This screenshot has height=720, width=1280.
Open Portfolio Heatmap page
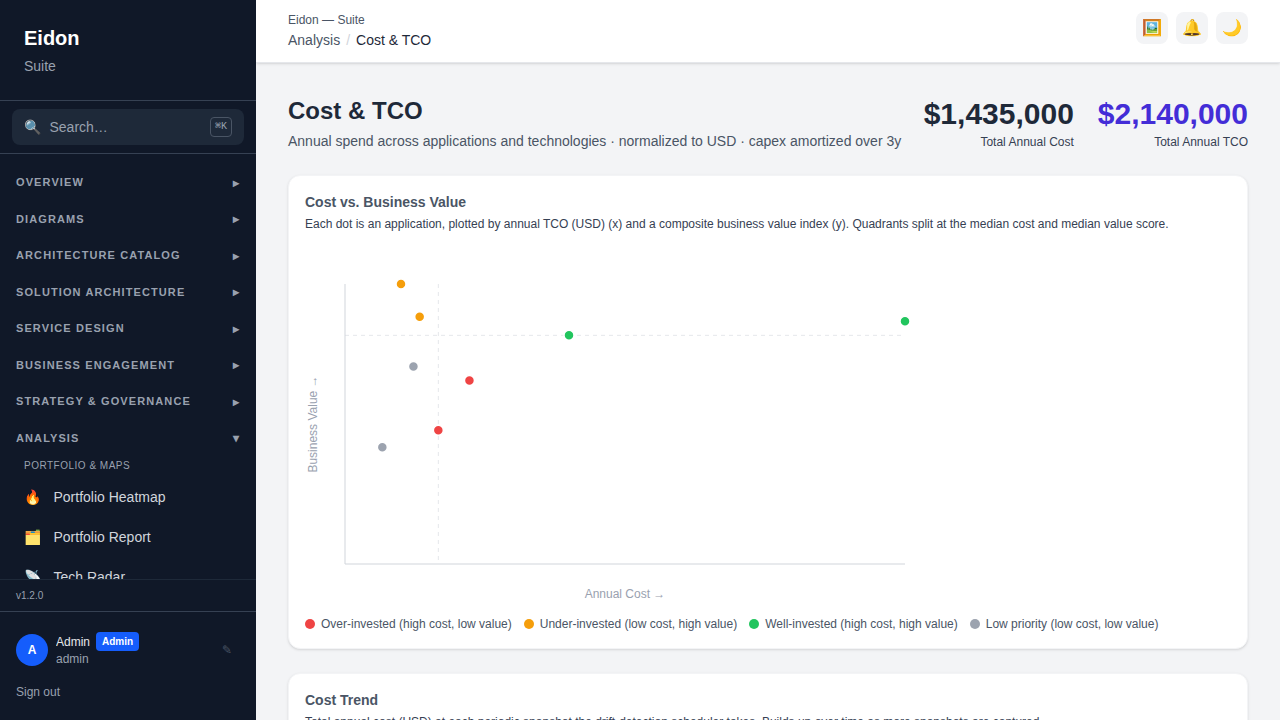point(128,497)
